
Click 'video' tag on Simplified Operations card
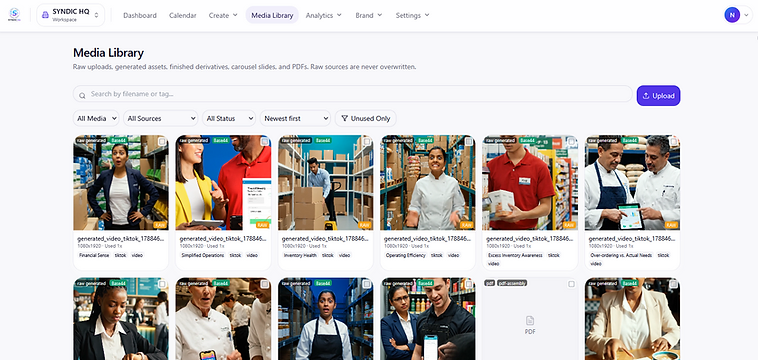click(x=252, y=255)
